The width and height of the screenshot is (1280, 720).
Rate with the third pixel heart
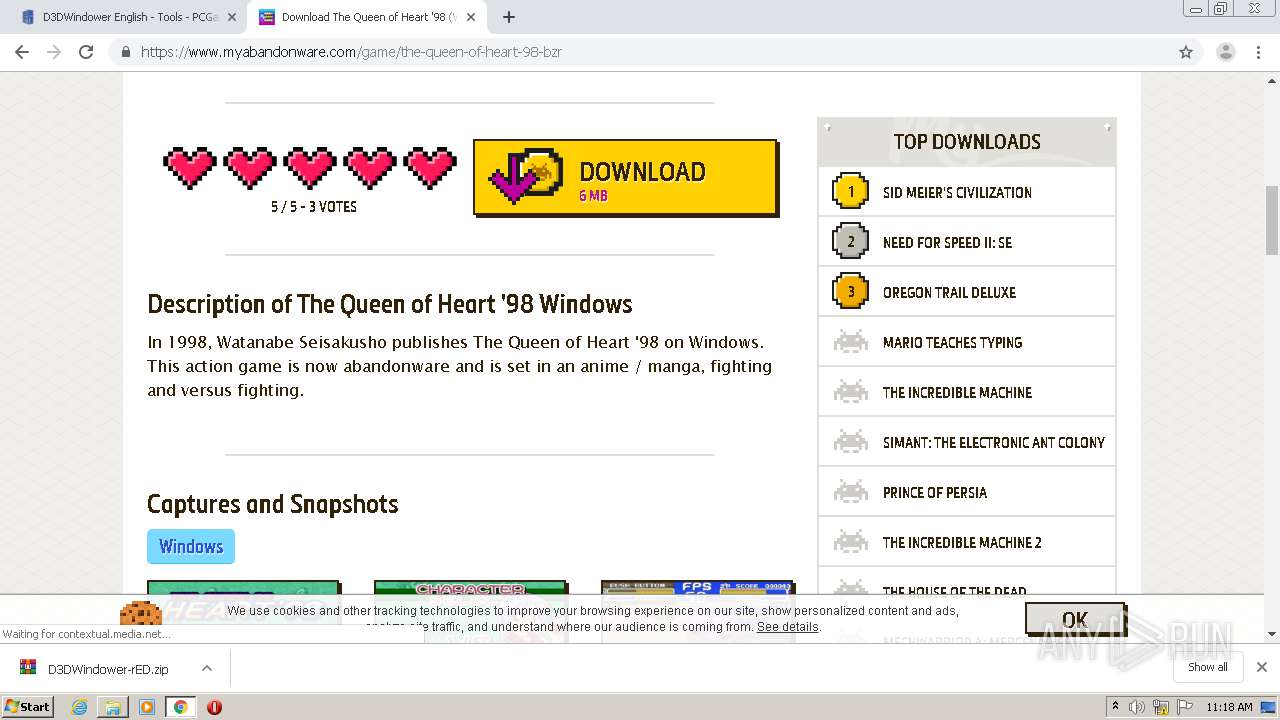click(x=310, y=168)
